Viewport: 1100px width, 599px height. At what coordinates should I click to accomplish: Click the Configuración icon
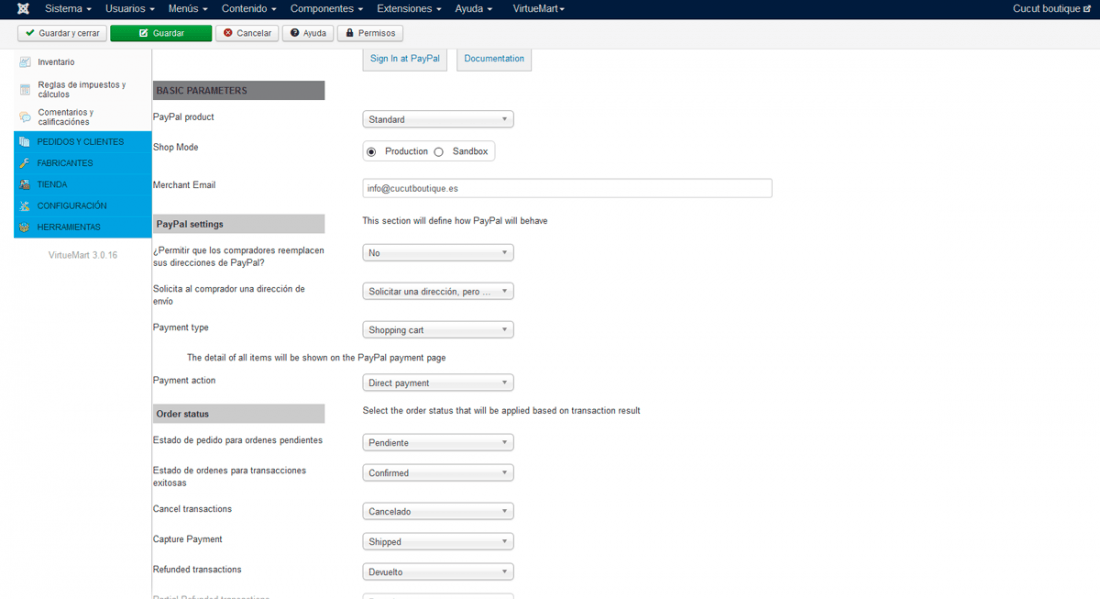click(25, 206)
